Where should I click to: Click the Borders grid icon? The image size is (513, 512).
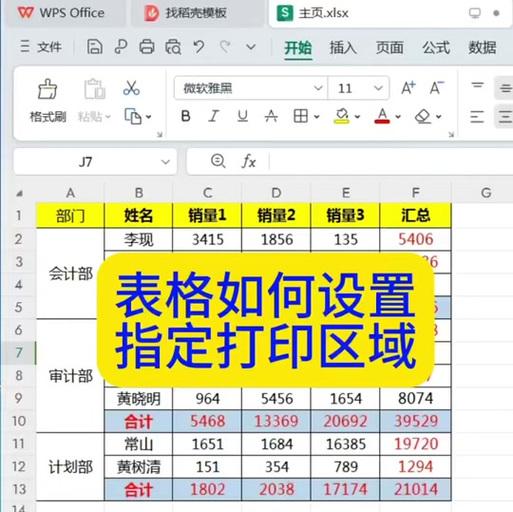pos(300,116)
